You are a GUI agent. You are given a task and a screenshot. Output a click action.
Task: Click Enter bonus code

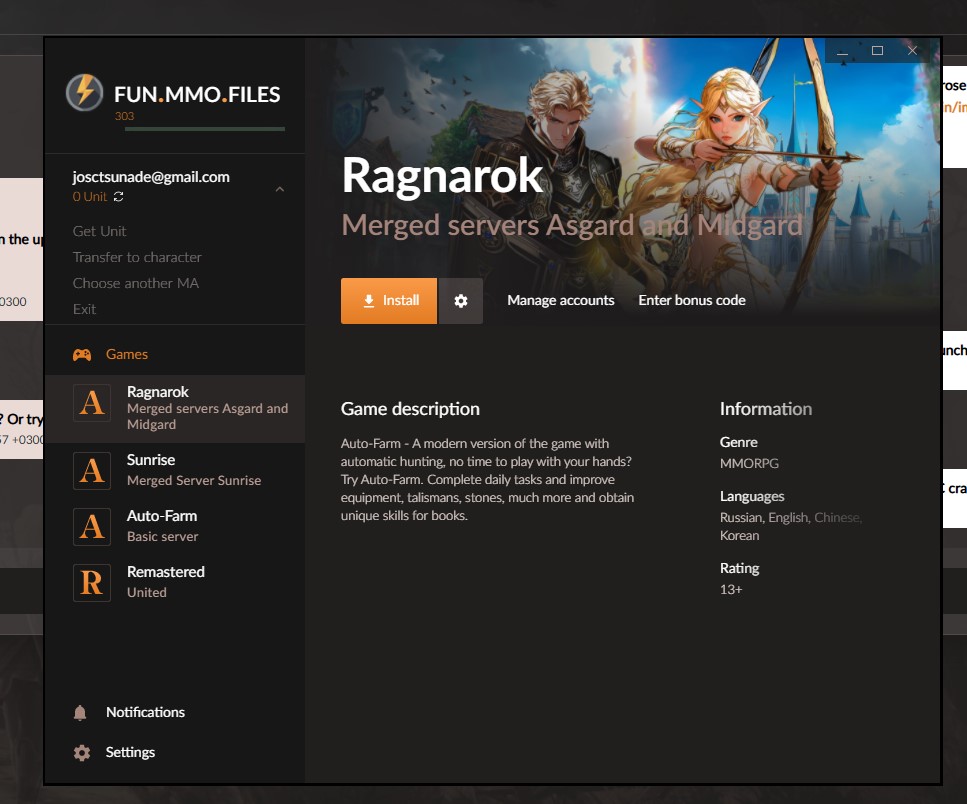point(692,300)
